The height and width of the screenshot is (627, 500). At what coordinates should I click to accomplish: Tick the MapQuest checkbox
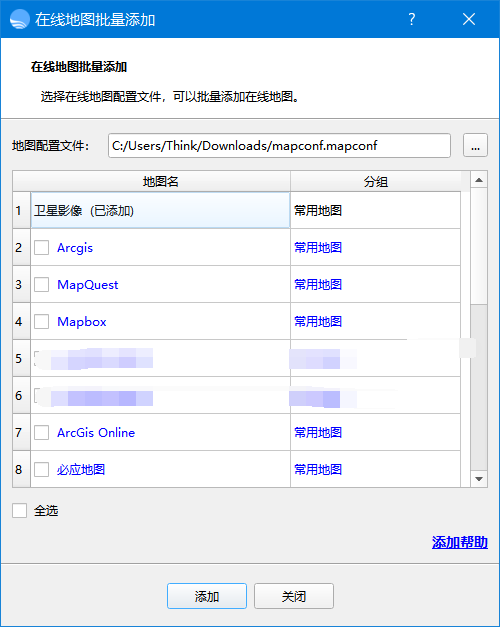pos(42,285)
